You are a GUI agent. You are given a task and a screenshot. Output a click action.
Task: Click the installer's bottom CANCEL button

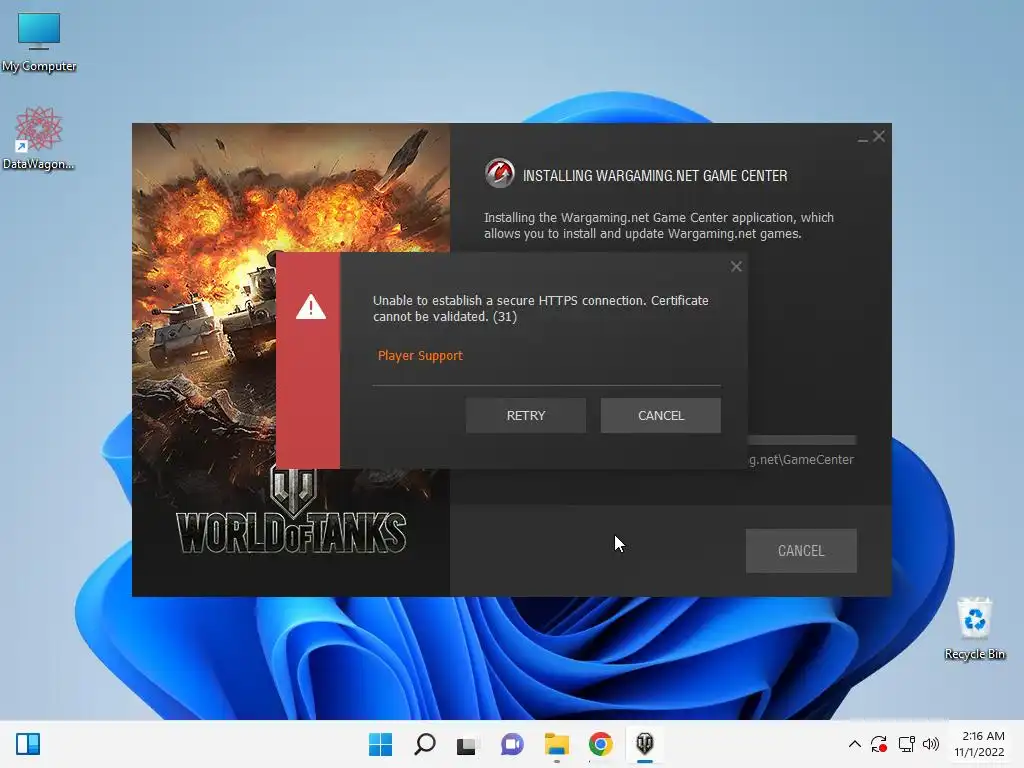(801, 551)
